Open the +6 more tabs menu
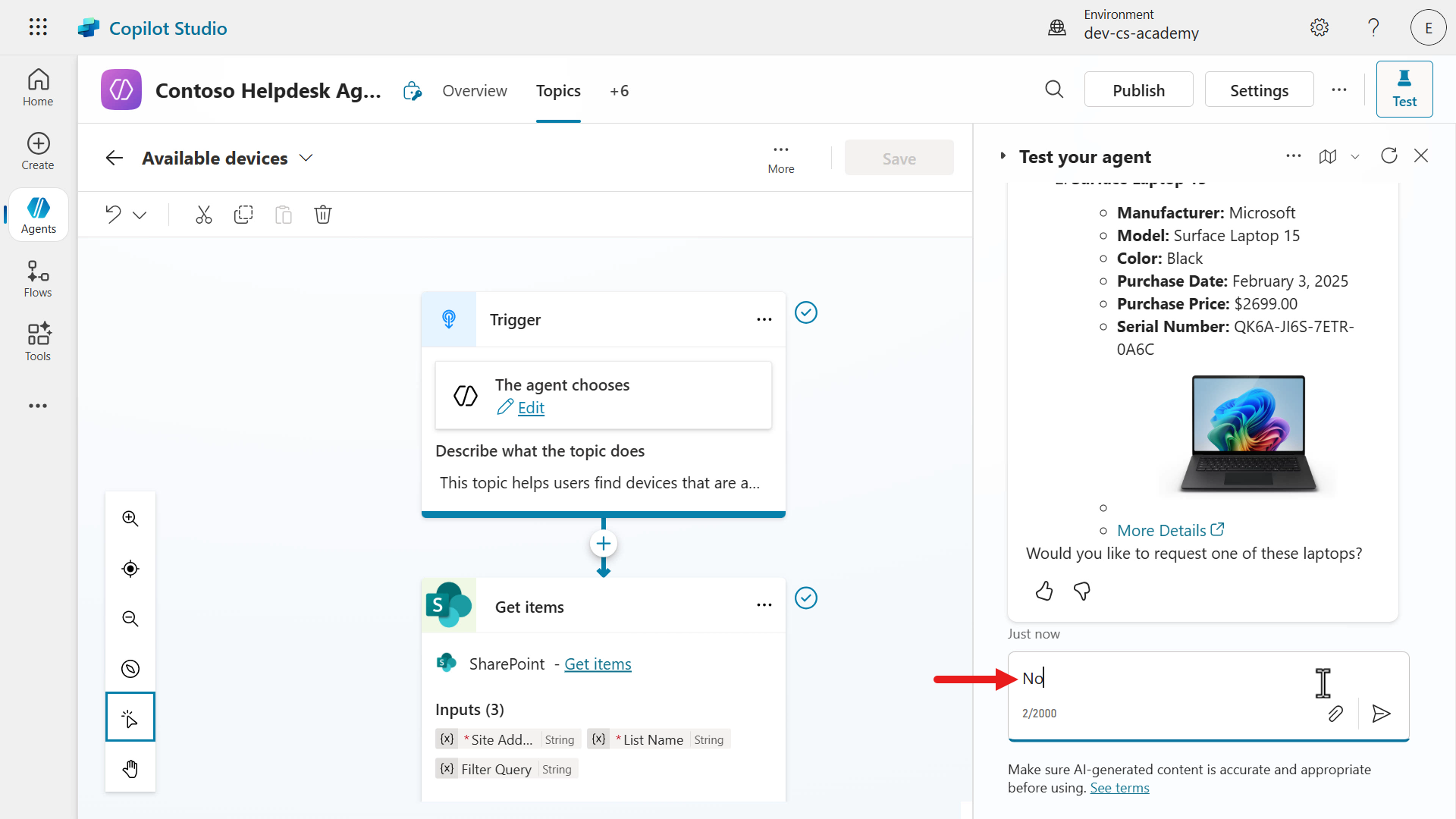 pos(619,91)
